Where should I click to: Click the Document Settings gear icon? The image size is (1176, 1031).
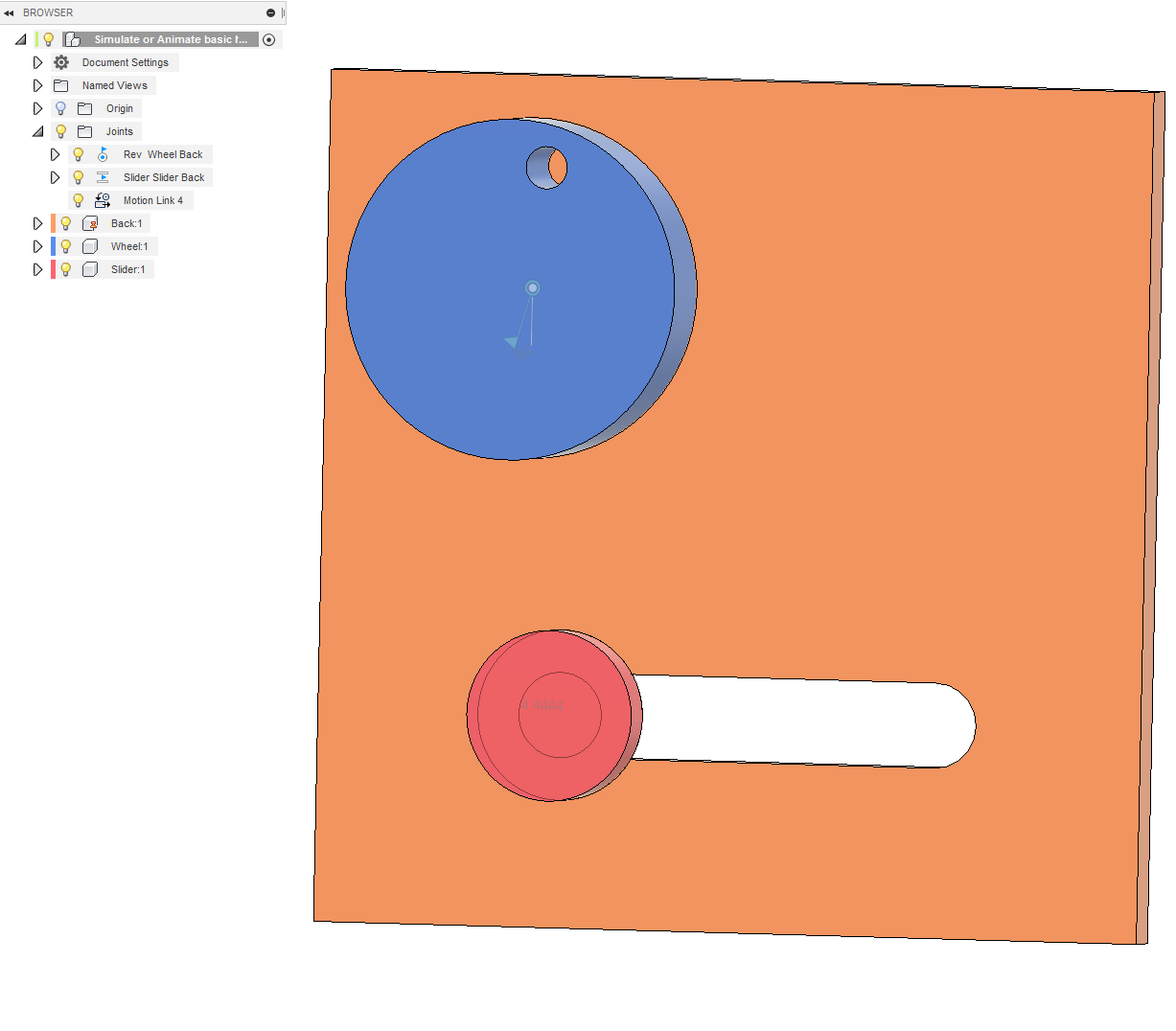point(61,61)
